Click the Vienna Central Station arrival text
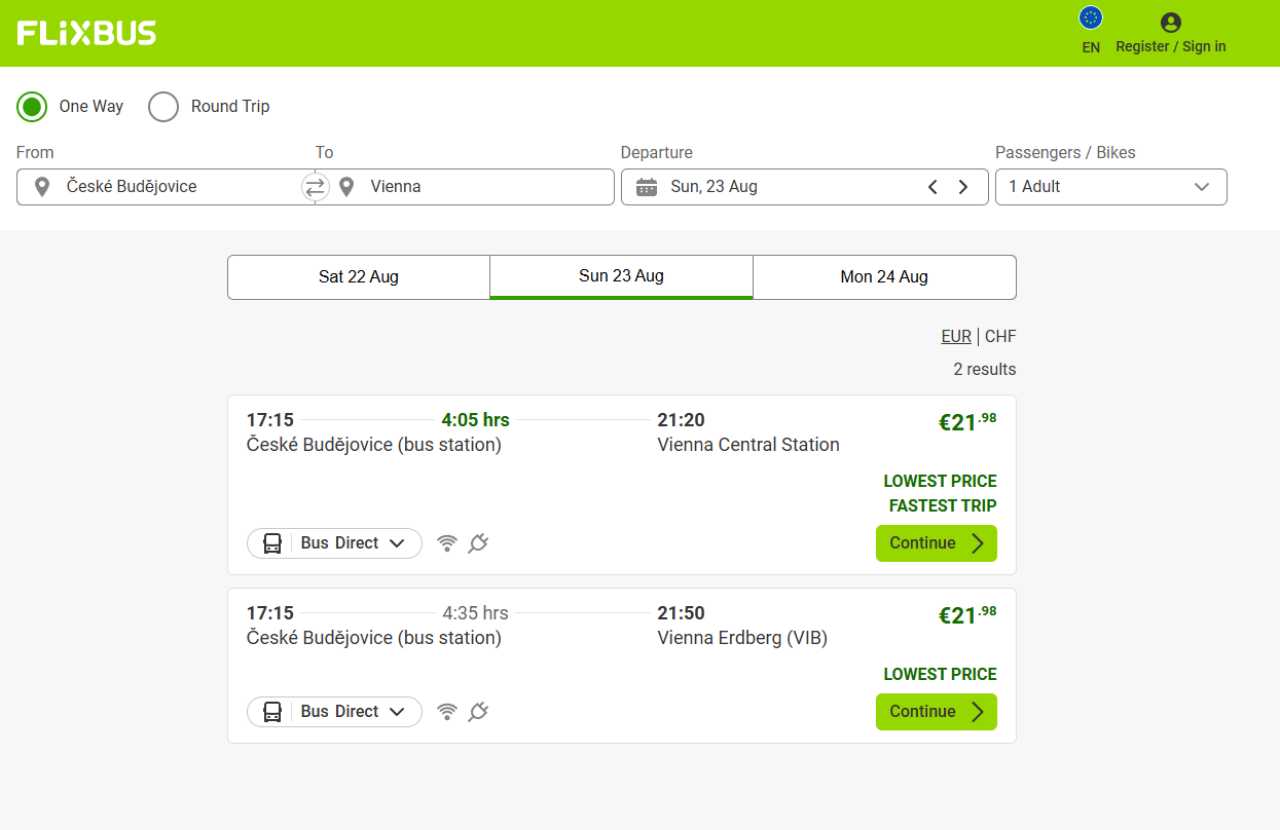This screenshot has height=830, width=1280. pos(748,445)
